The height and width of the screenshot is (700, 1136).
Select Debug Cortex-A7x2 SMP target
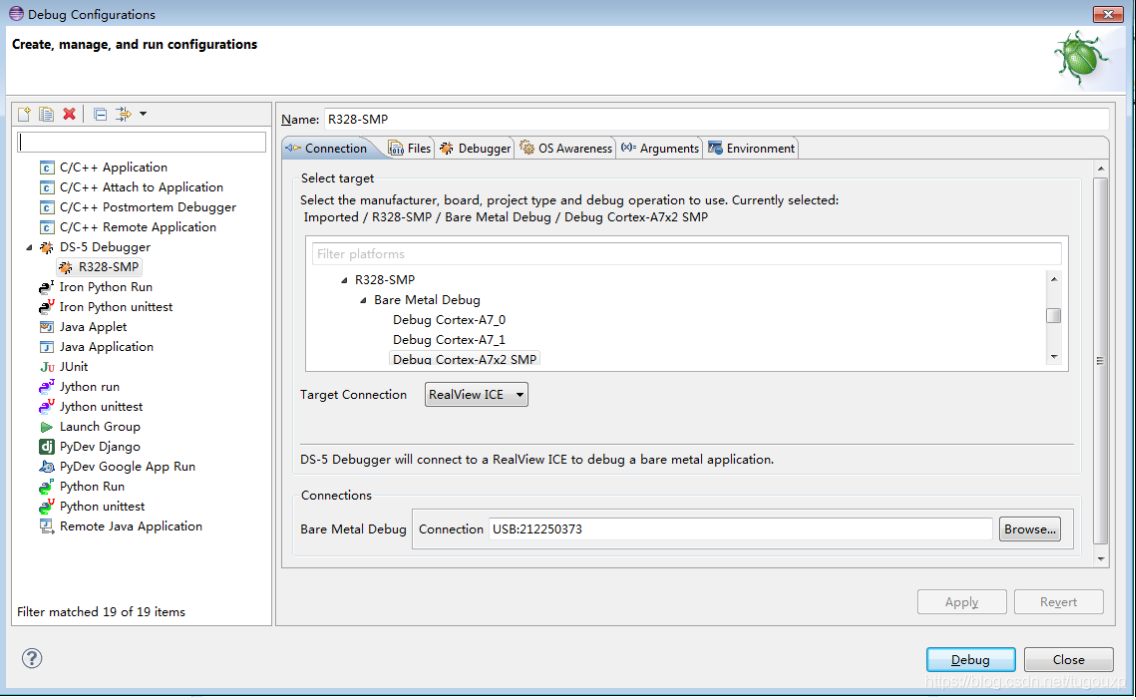pyautogui.click(x=464, y=359)
